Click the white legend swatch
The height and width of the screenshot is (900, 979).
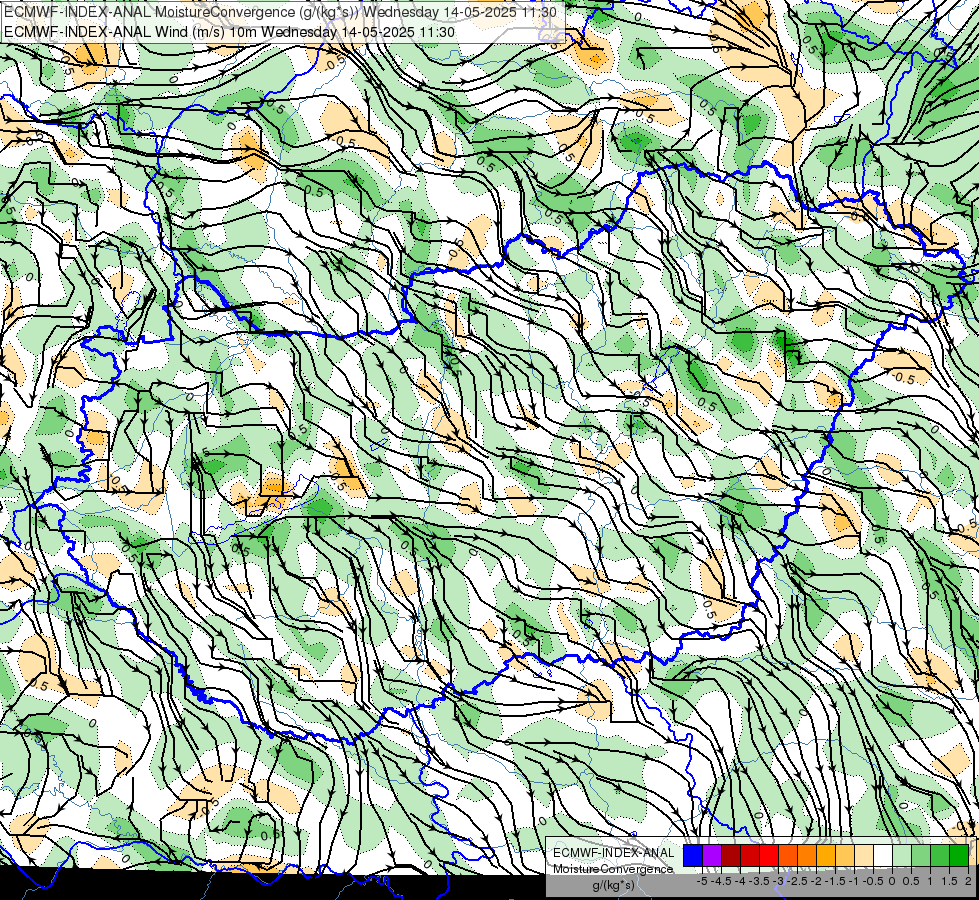click(883, 856)
